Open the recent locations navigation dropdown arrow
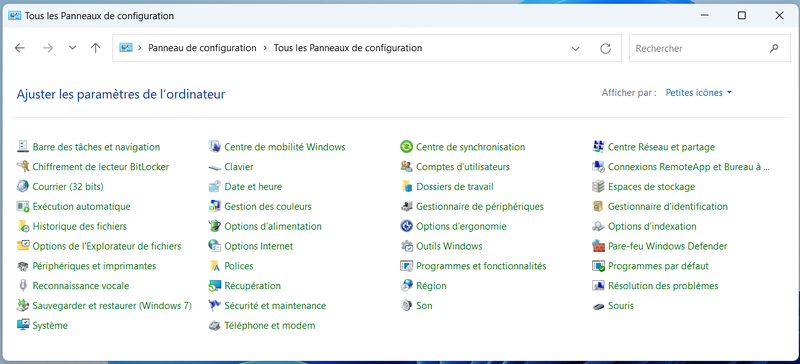This screenshot has width=800, height=364. (x=72, y=48)
